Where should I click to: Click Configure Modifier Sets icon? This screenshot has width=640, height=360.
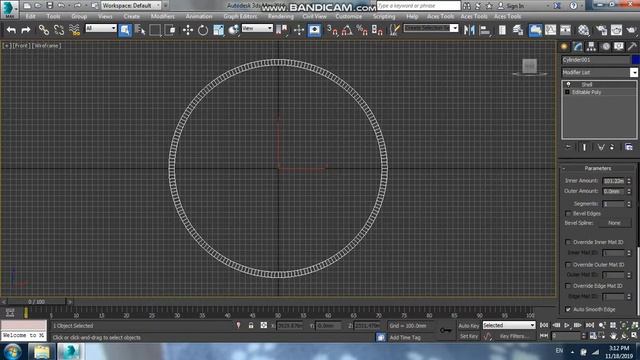pos(629,147)
